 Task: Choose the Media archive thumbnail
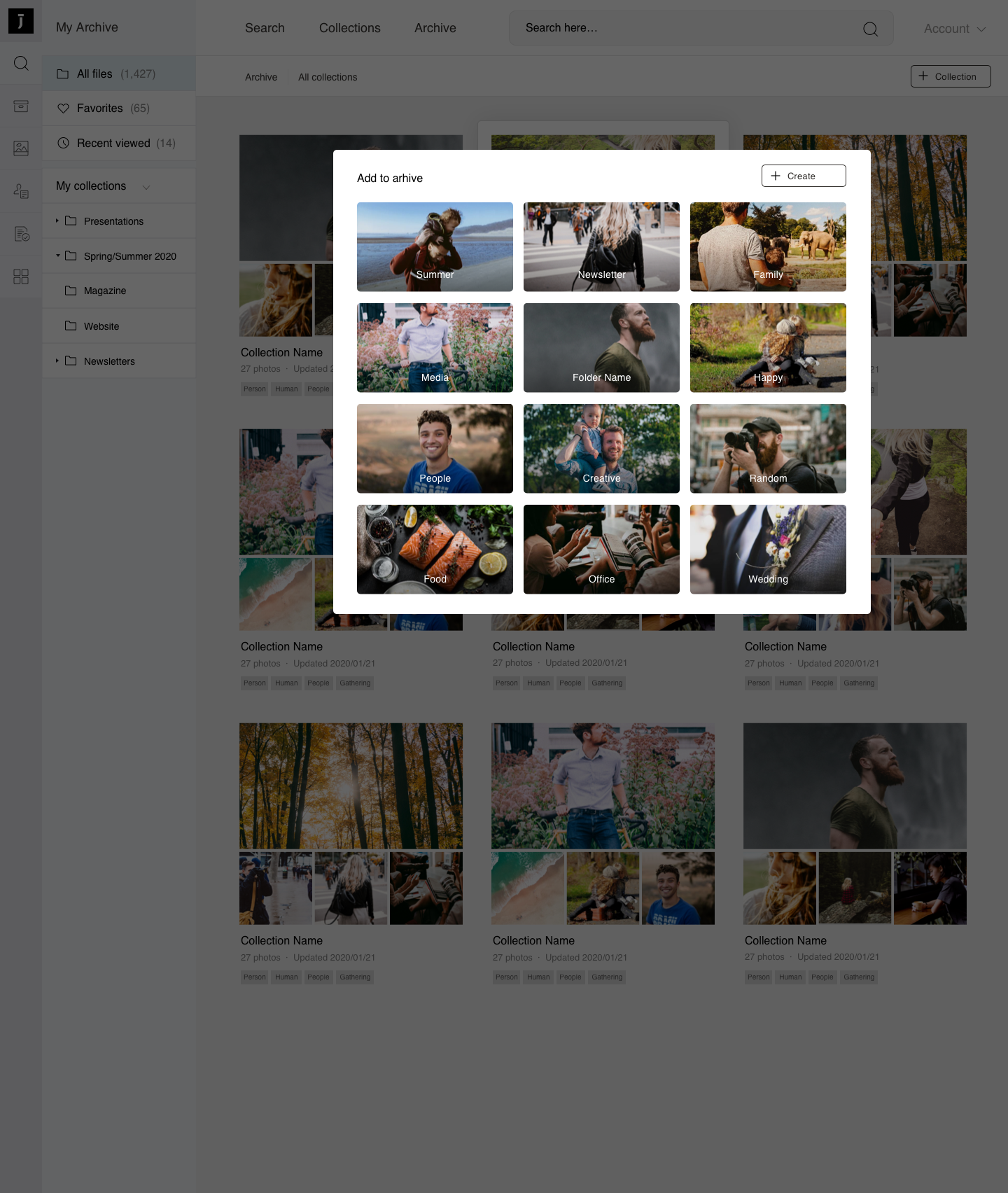point(435,348)
